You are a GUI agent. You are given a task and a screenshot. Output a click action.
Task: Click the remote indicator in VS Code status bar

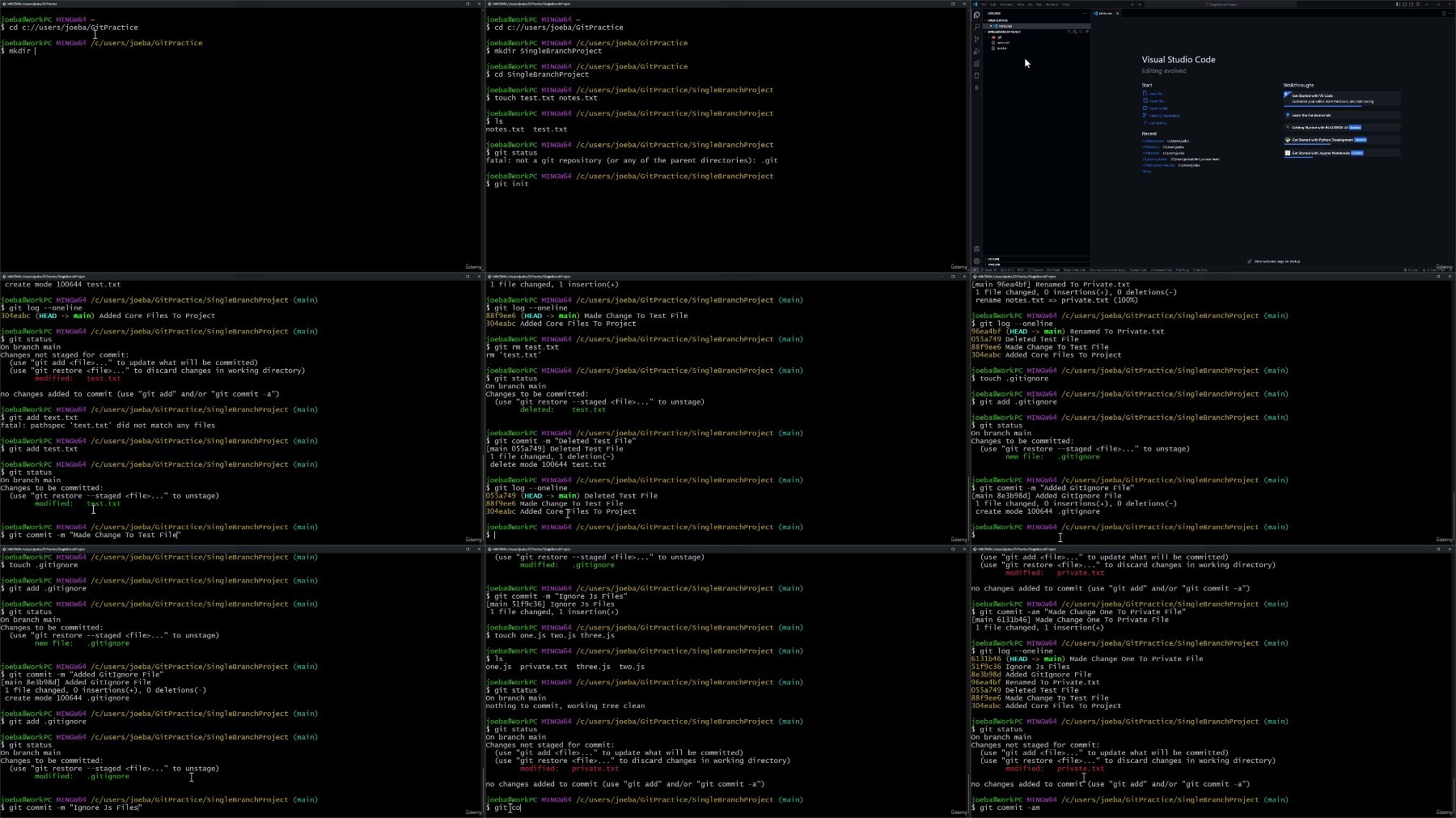pyautogui.click(x=975, y=269)
